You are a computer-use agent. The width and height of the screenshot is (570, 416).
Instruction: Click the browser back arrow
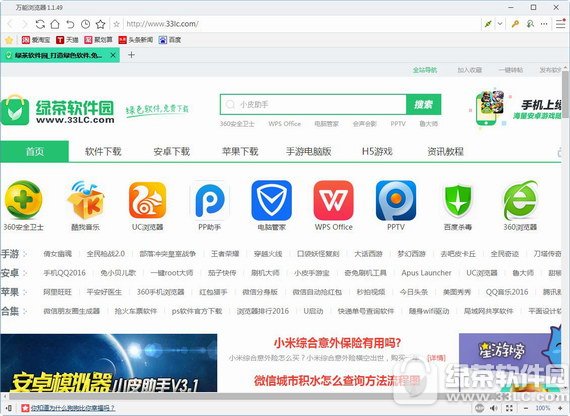pos(10,24)
